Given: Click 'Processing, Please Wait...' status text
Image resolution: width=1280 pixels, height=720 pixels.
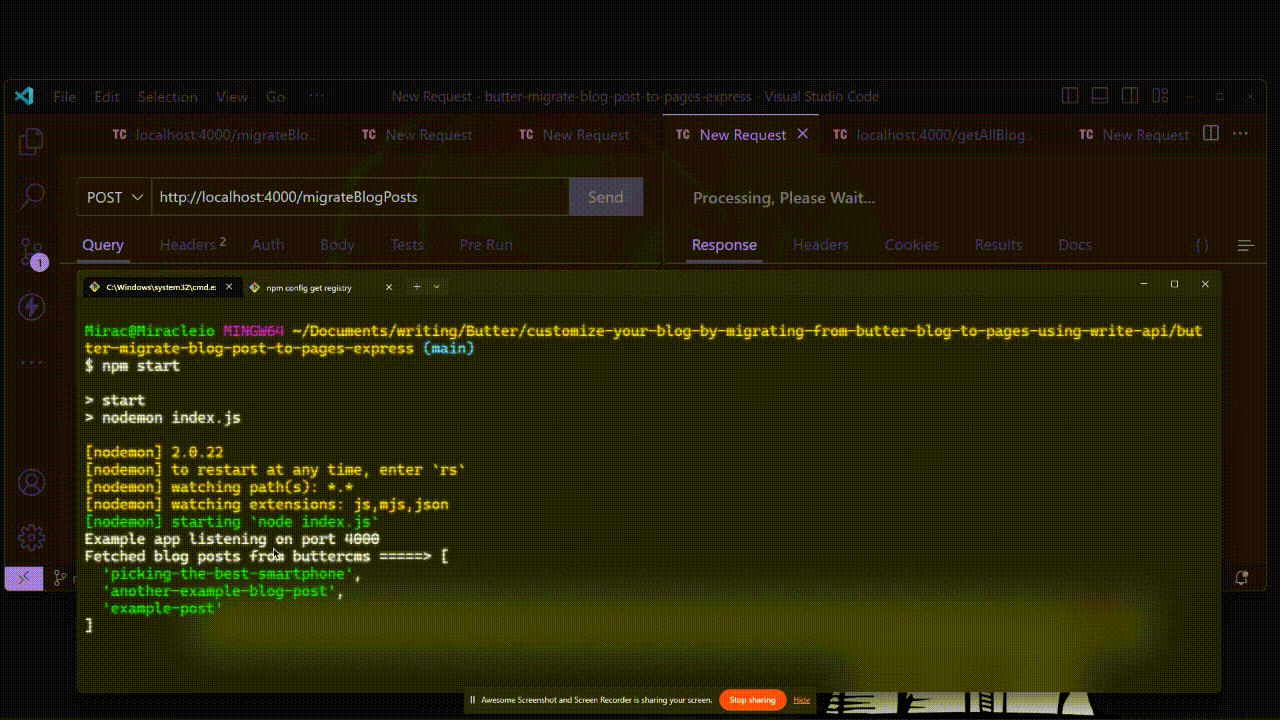Looking at the screenshot, I should click(784, 198).
